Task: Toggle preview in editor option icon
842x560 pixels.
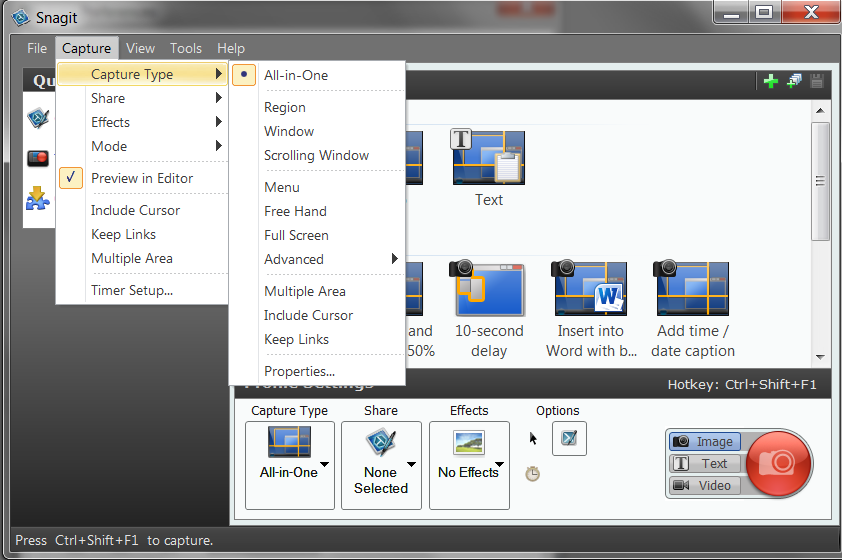Action: pyautogui.click(x=569, y=439)
